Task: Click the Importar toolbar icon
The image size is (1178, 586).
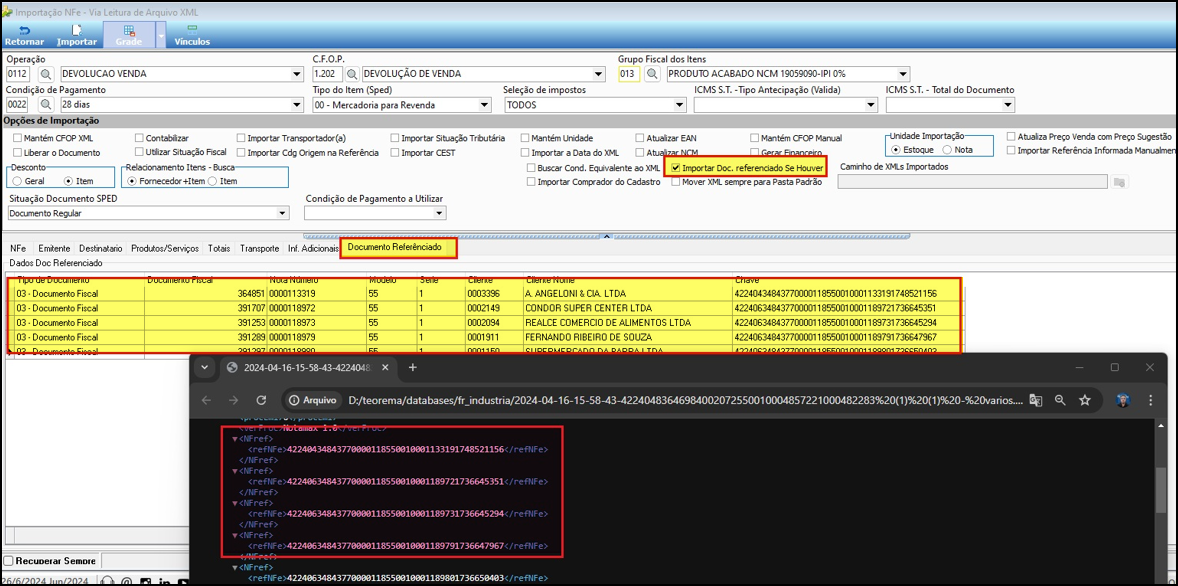Action: coord(77,36)
